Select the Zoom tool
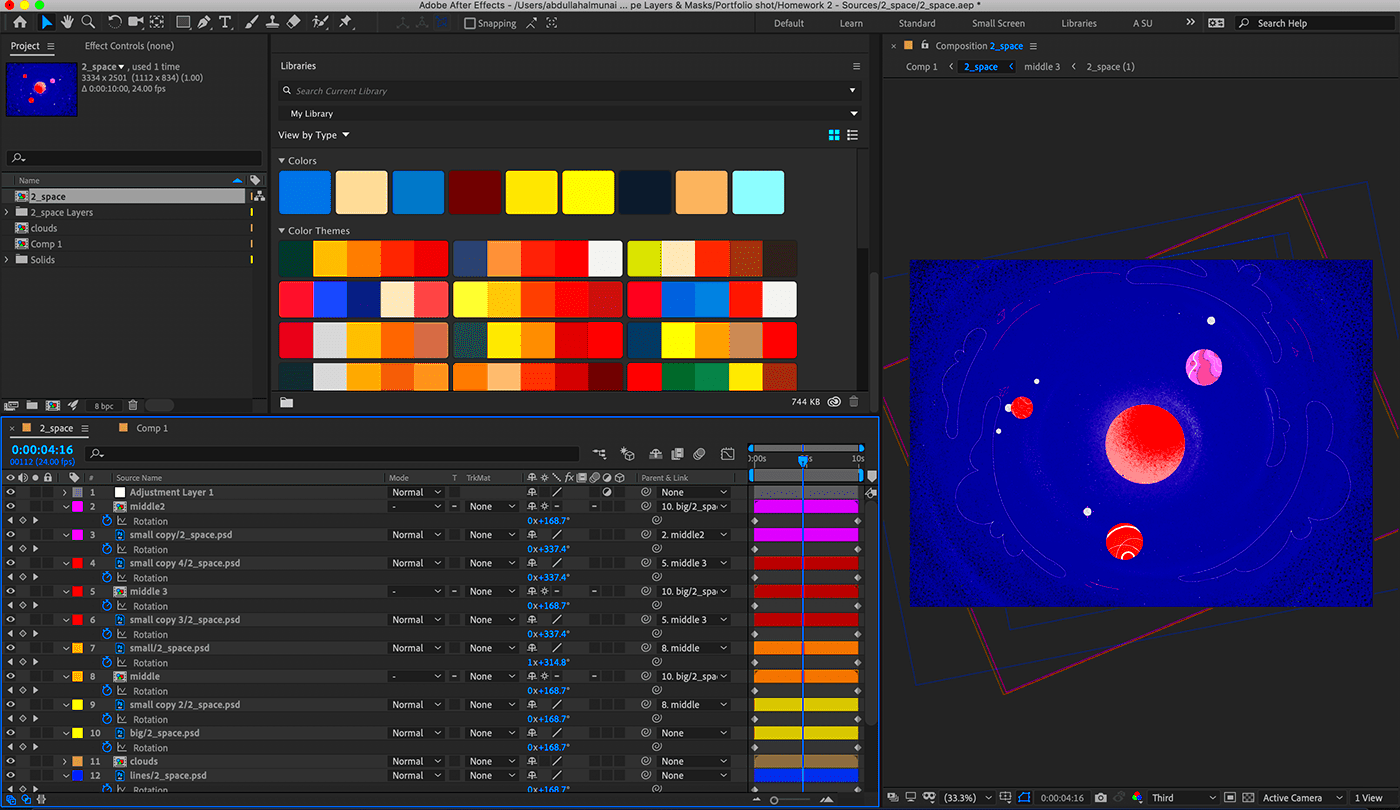Screen dimensions: 1400x810 click(88, 22)
